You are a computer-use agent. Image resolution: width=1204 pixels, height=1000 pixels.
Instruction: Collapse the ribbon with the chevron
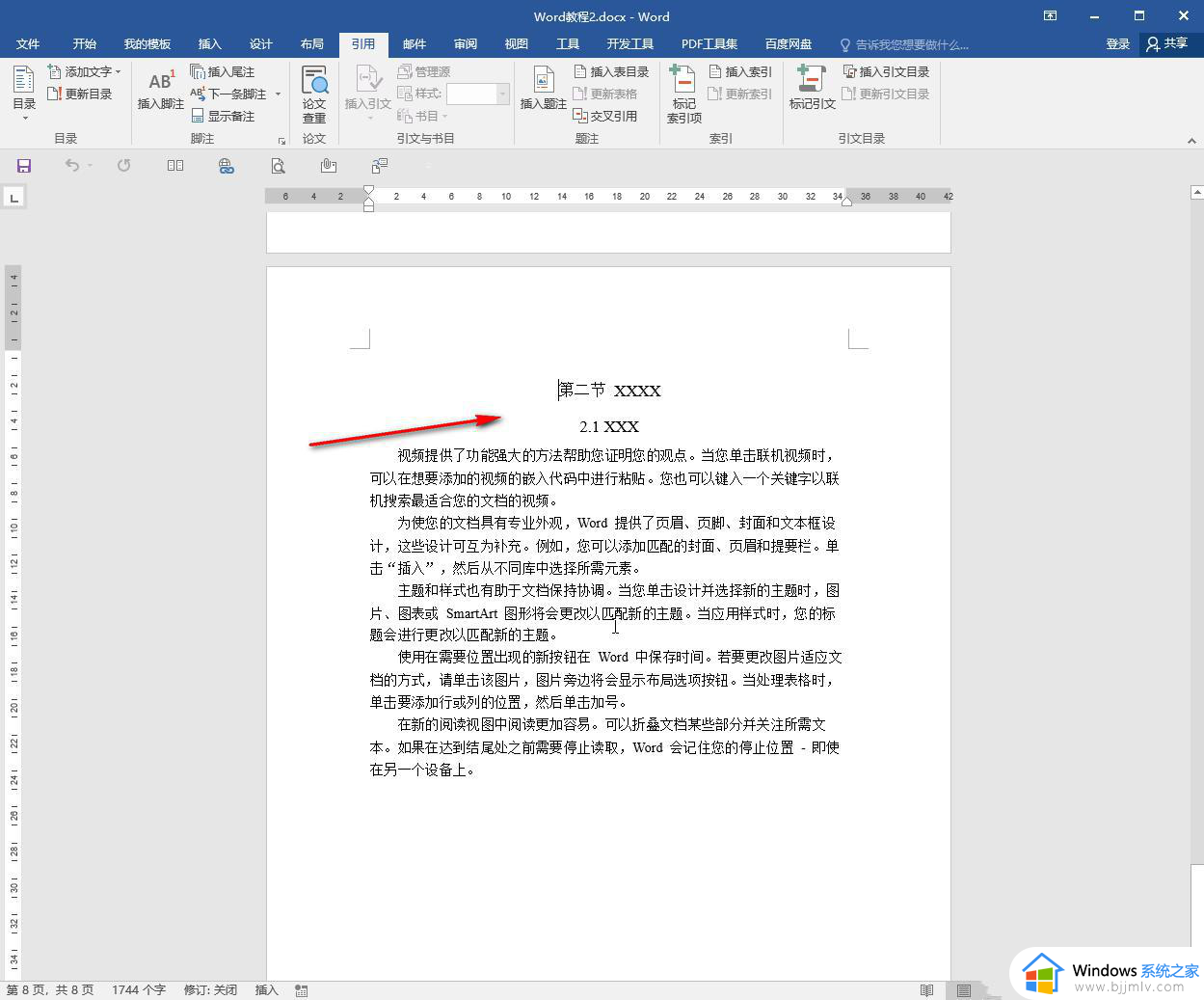[x=1191, y=141]
